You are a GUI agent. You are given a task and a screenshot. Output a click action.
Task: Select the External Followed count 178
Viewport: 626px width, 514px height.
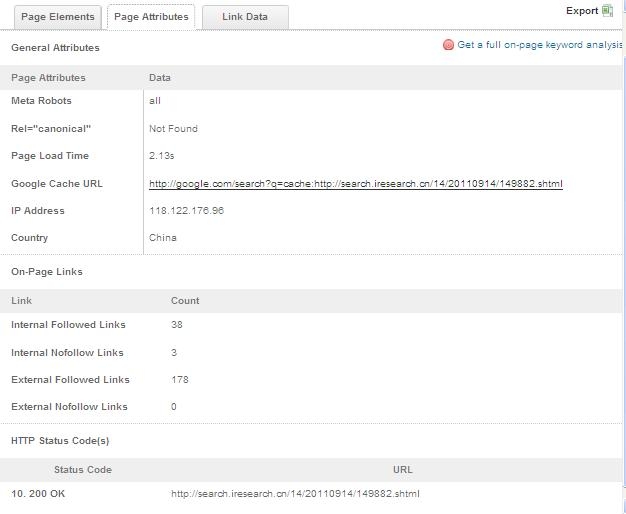pyautogui.click(x=180, y=380)
